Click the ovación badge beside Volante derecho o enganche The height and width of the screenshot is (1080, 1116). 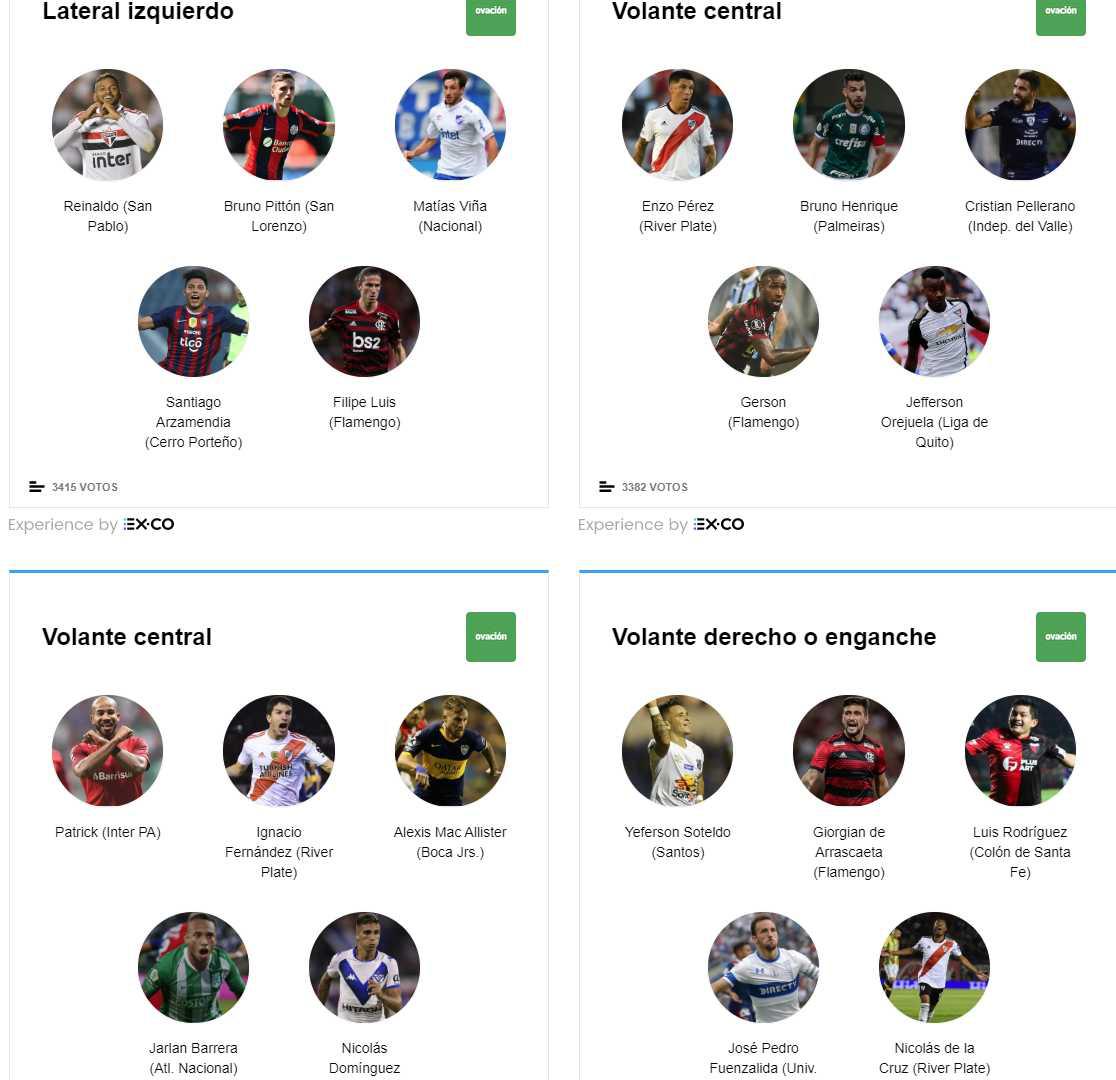tap(1060, 636)
